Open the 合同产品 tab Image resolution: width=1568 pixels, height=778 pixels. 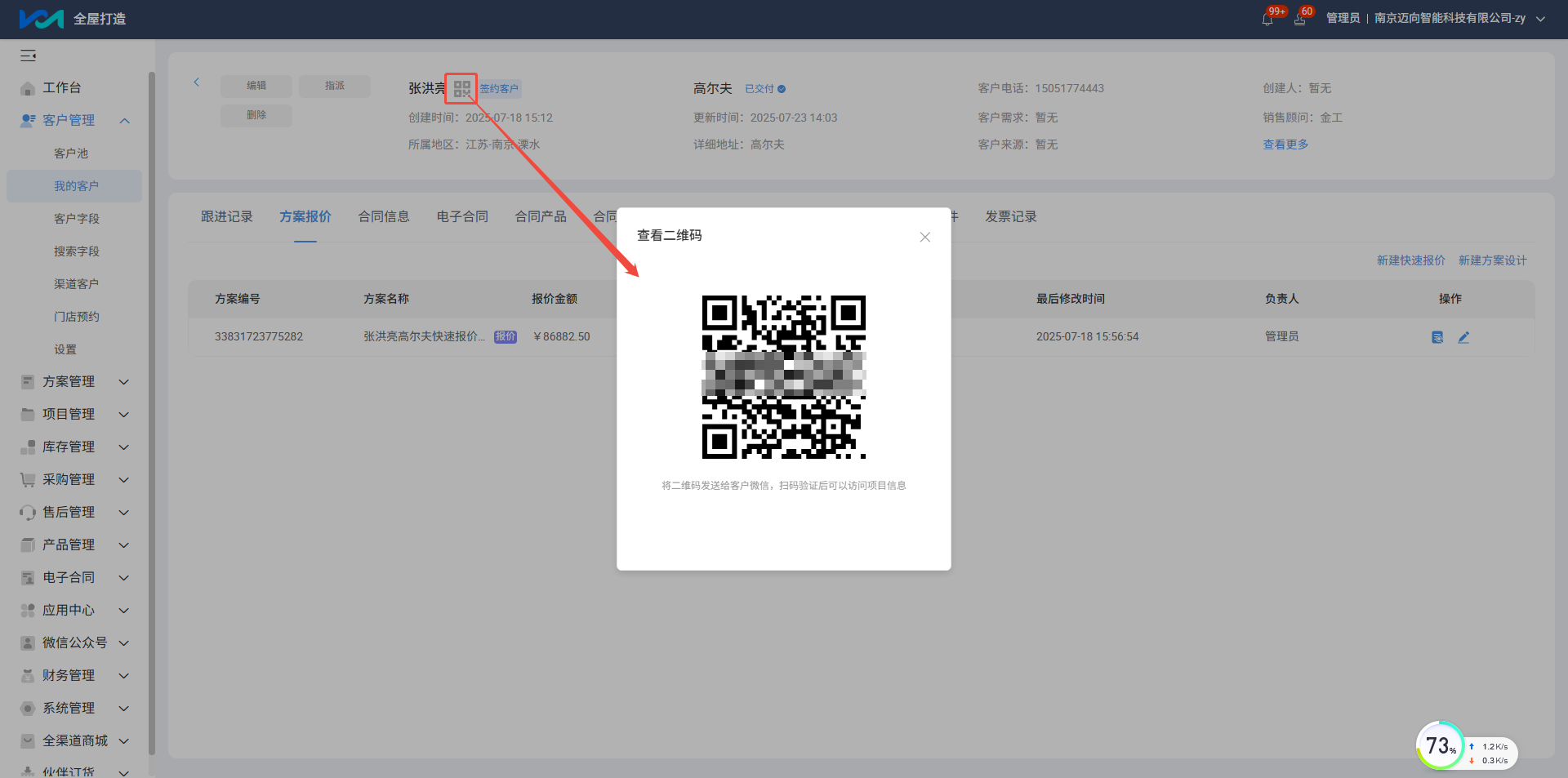click(x=541, y=216)
